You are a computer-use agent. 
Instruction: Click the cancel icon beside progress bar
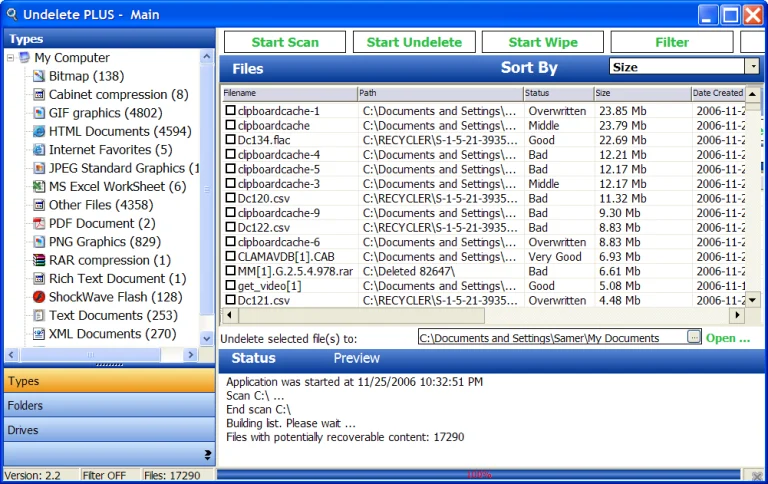[x=757, y=475]
